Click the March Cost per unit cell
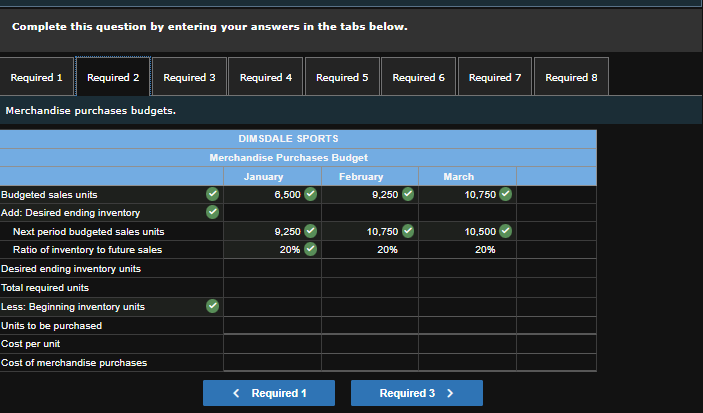Screen dimensions: 703x413 pyautogui.click(x=467, y=344)
